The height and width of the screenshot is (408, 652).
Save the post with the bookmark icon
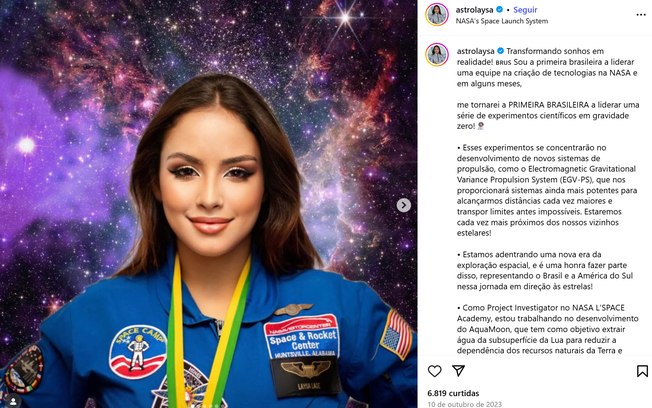coord(642,371)
